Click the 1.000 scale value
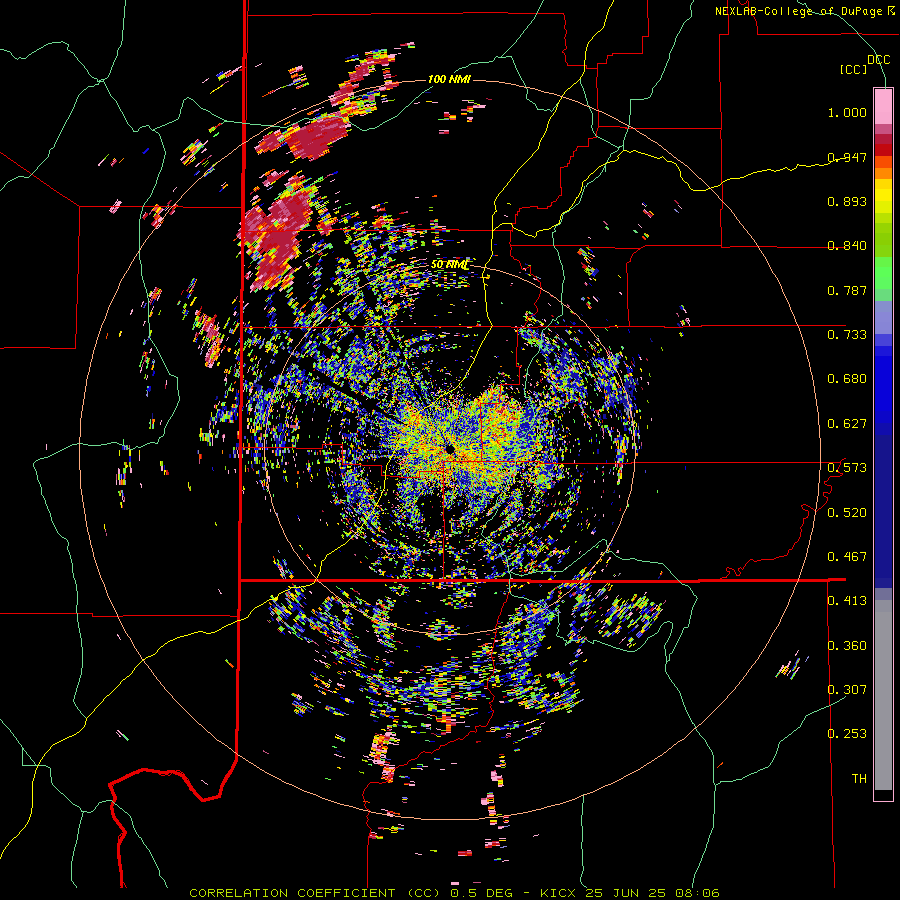Screen dimensions: 900x900 847,112
